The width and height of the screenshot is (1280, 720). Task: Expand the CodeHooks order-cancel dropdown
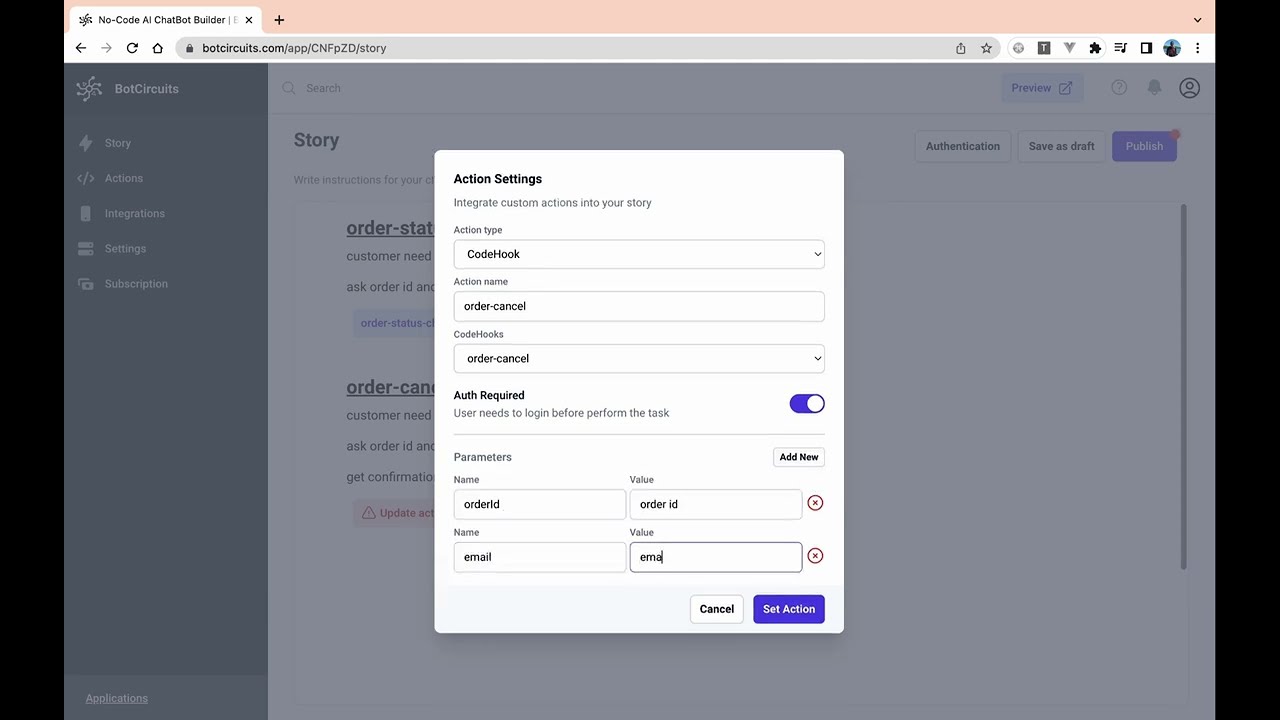point(638,358)
